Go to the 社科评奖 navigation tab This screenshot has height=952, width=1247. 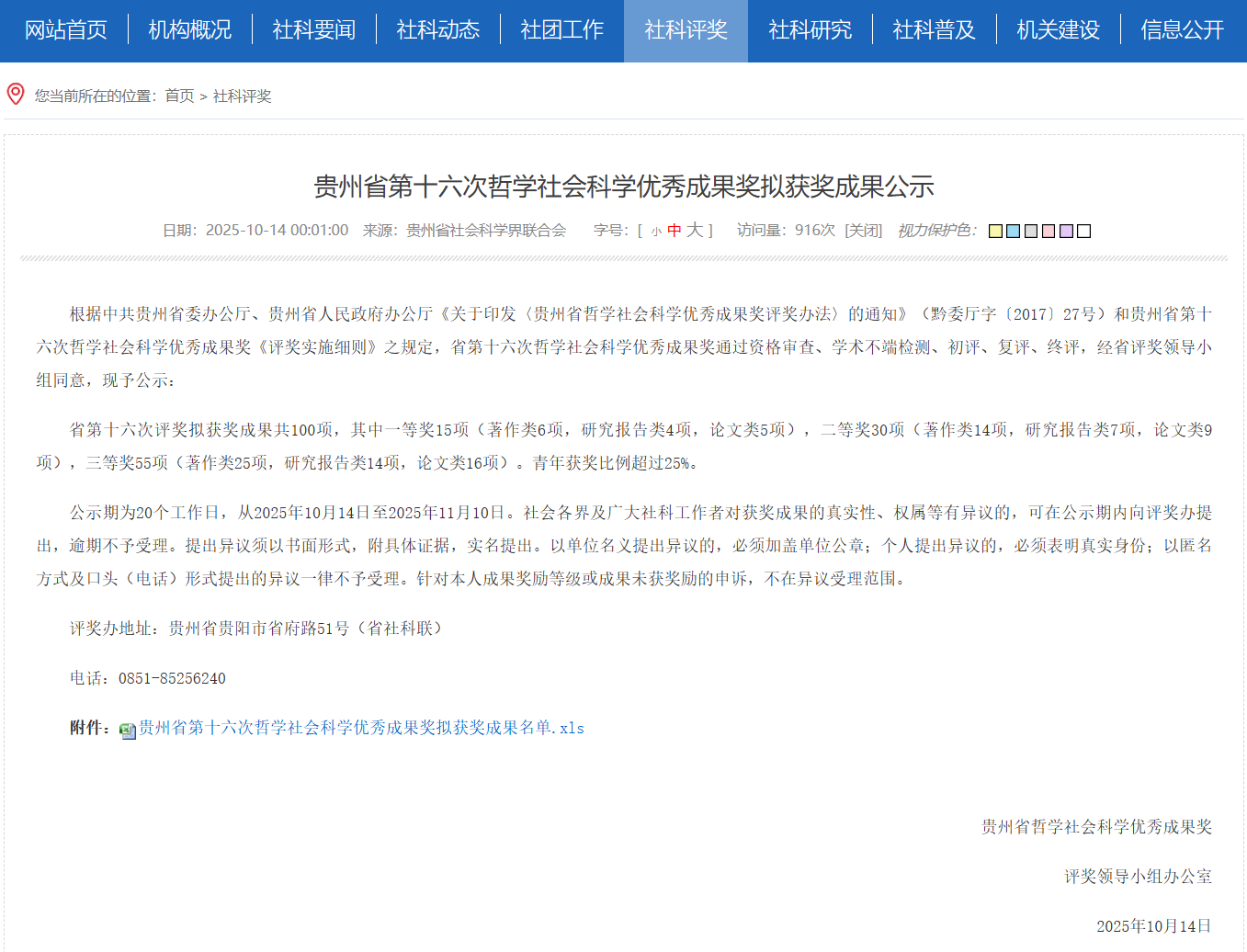point(686,30)
